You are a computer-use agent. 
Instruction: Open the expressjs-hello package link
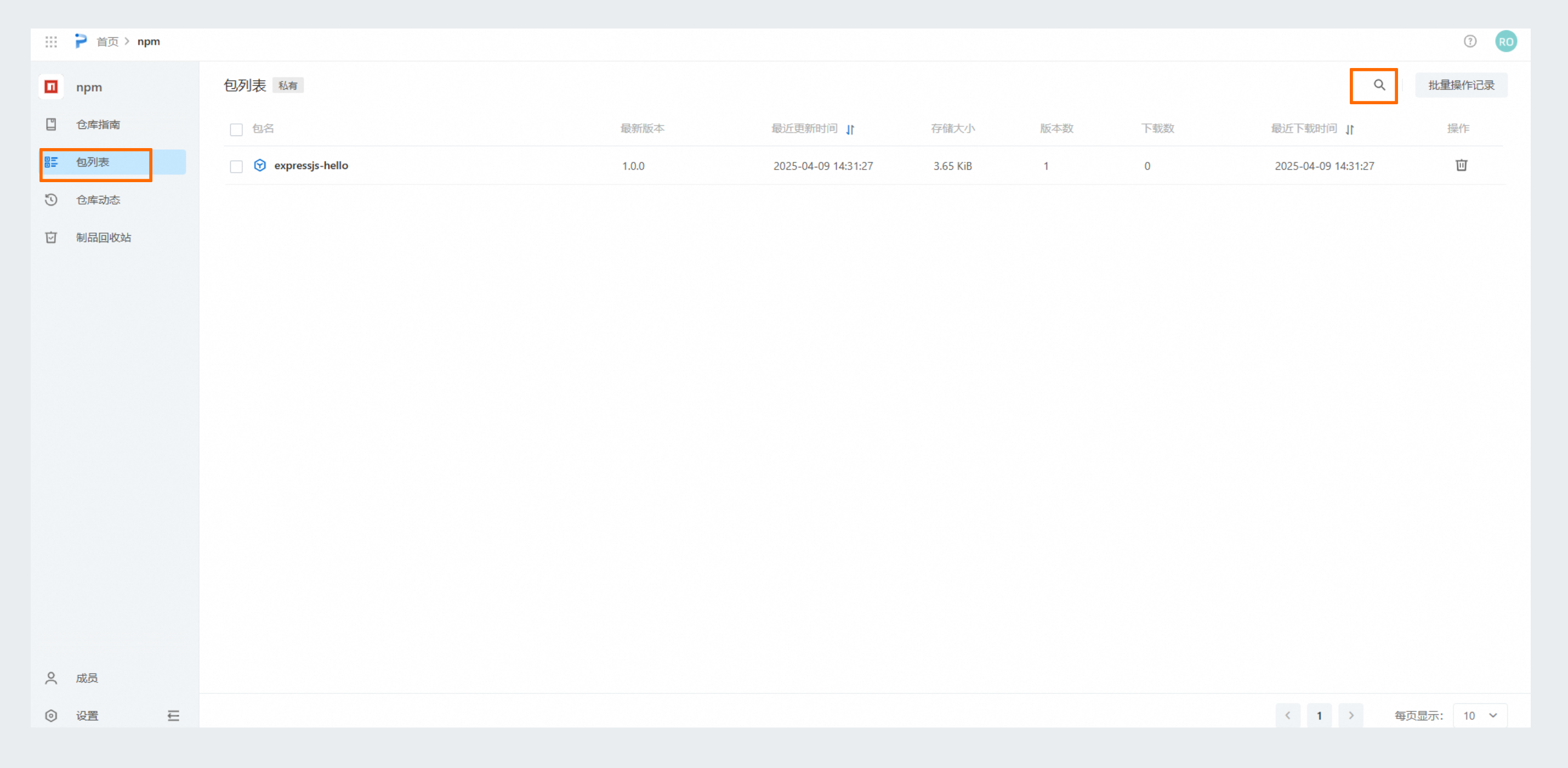pyautogui.click(x=310, y=166)
